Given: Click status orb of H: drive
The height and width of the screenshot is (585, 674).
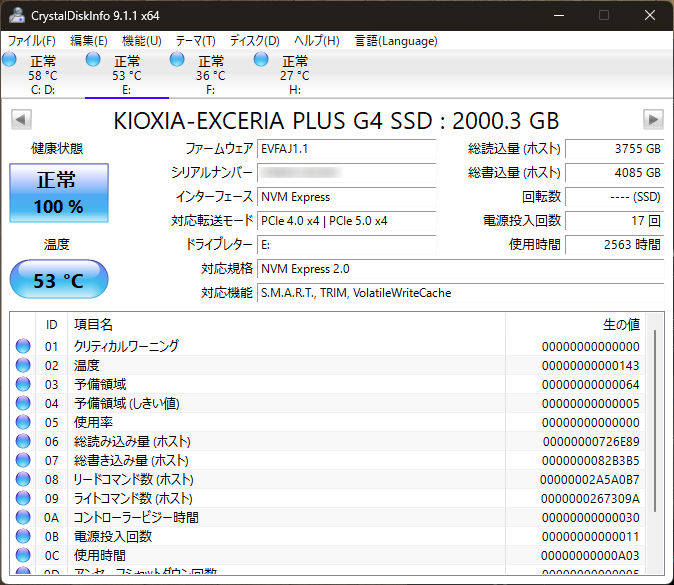Looking at the screenshot, I should pos(260,59).
